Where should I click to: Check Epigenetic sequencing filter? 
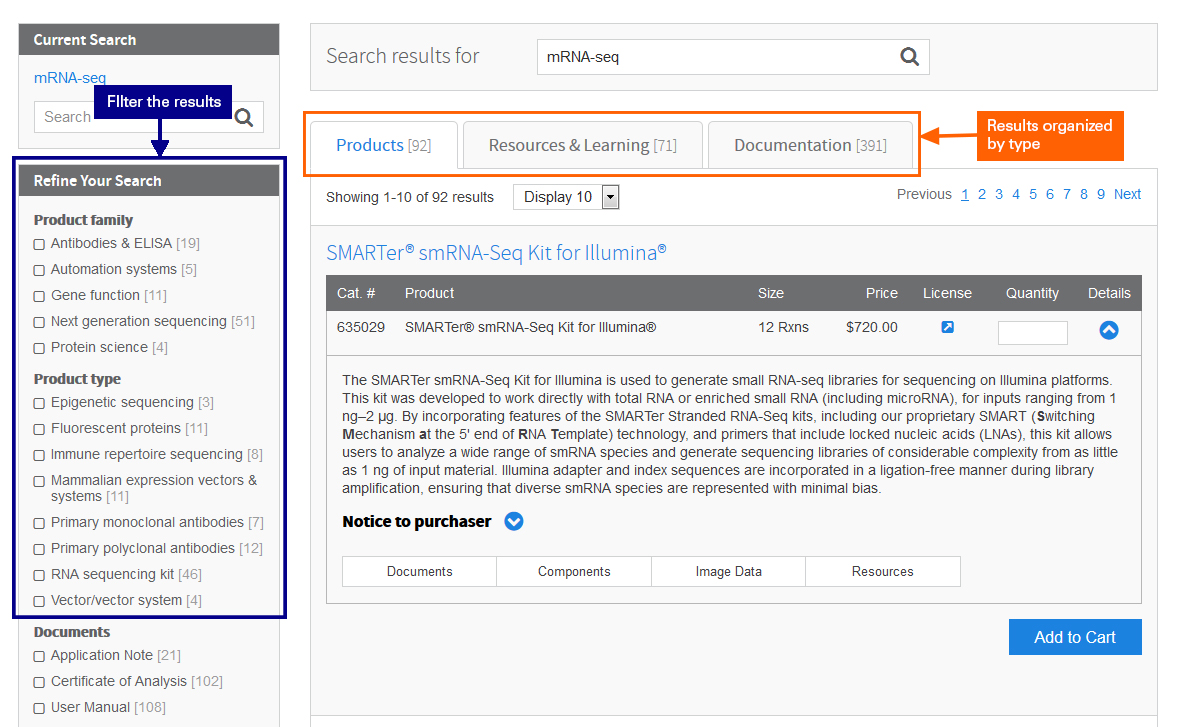(x=39, y=403)
